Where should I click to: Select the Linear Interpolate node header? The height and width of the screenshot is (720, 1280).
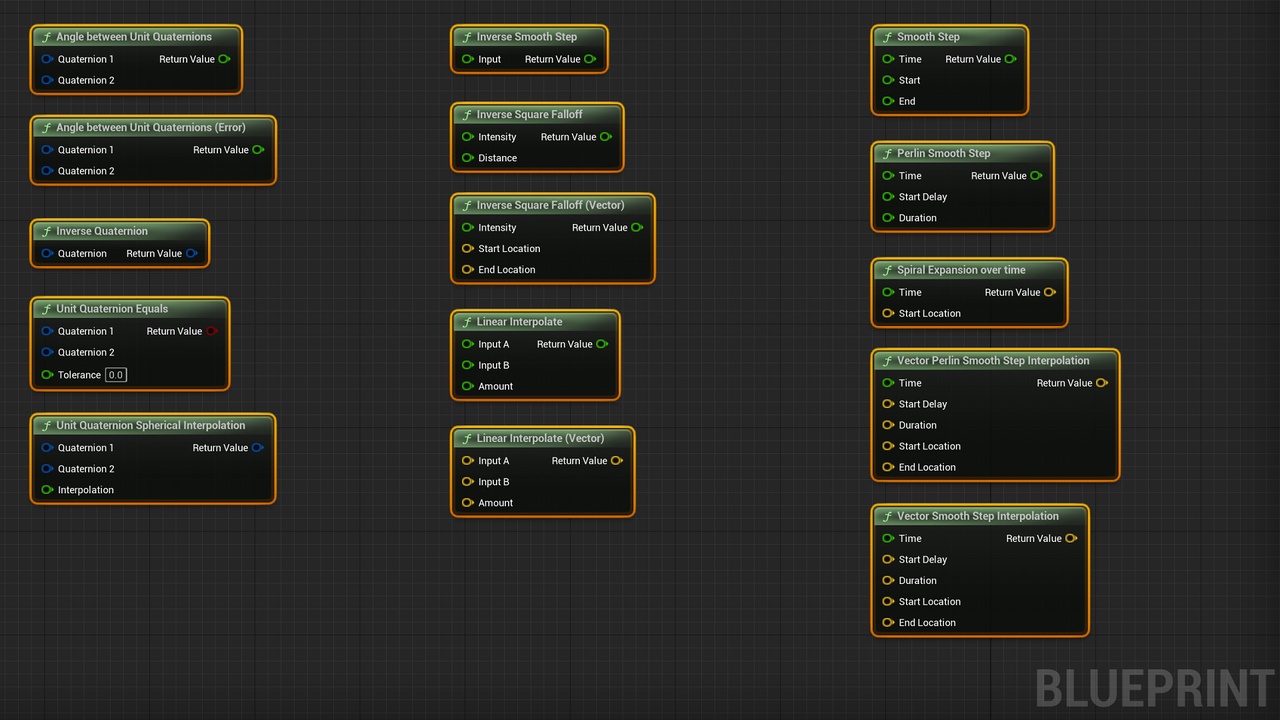coord(535,322)
